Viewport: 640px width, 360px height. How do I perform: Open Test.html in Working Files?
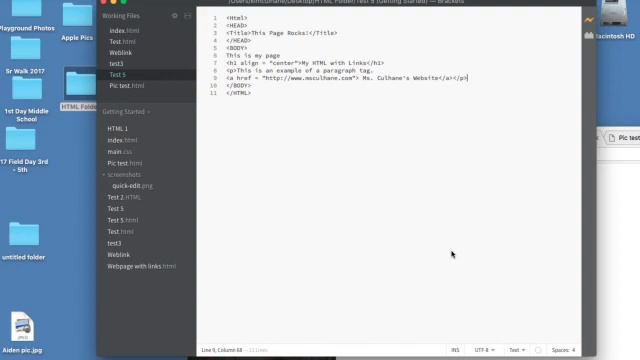pos(122,42)
